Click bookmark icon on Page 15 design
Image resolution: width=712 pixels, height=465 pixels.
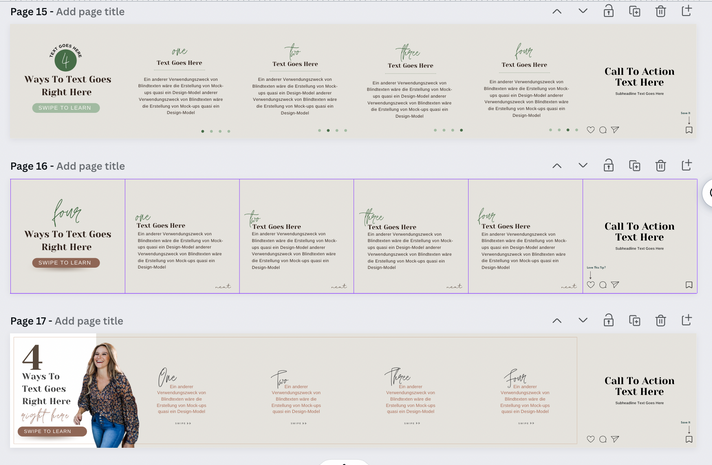tap(689, 130)
